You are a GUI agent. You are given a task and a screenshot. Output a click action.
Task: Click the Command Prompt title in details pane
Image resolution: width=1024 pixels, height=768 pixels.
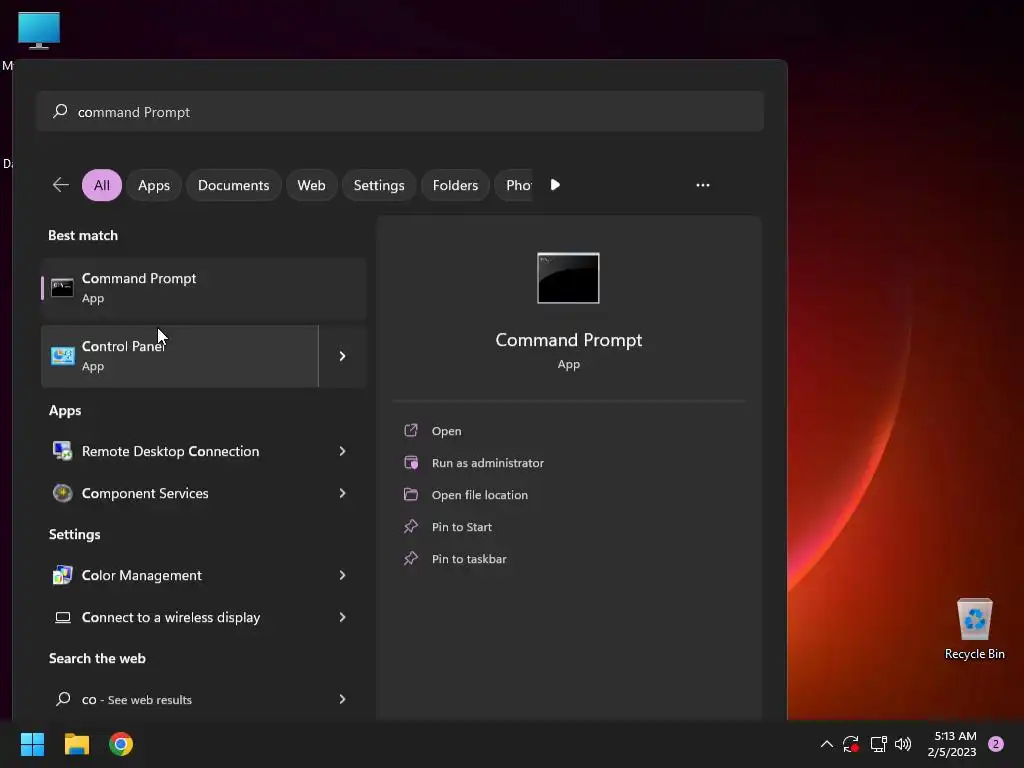click(568, 340)
